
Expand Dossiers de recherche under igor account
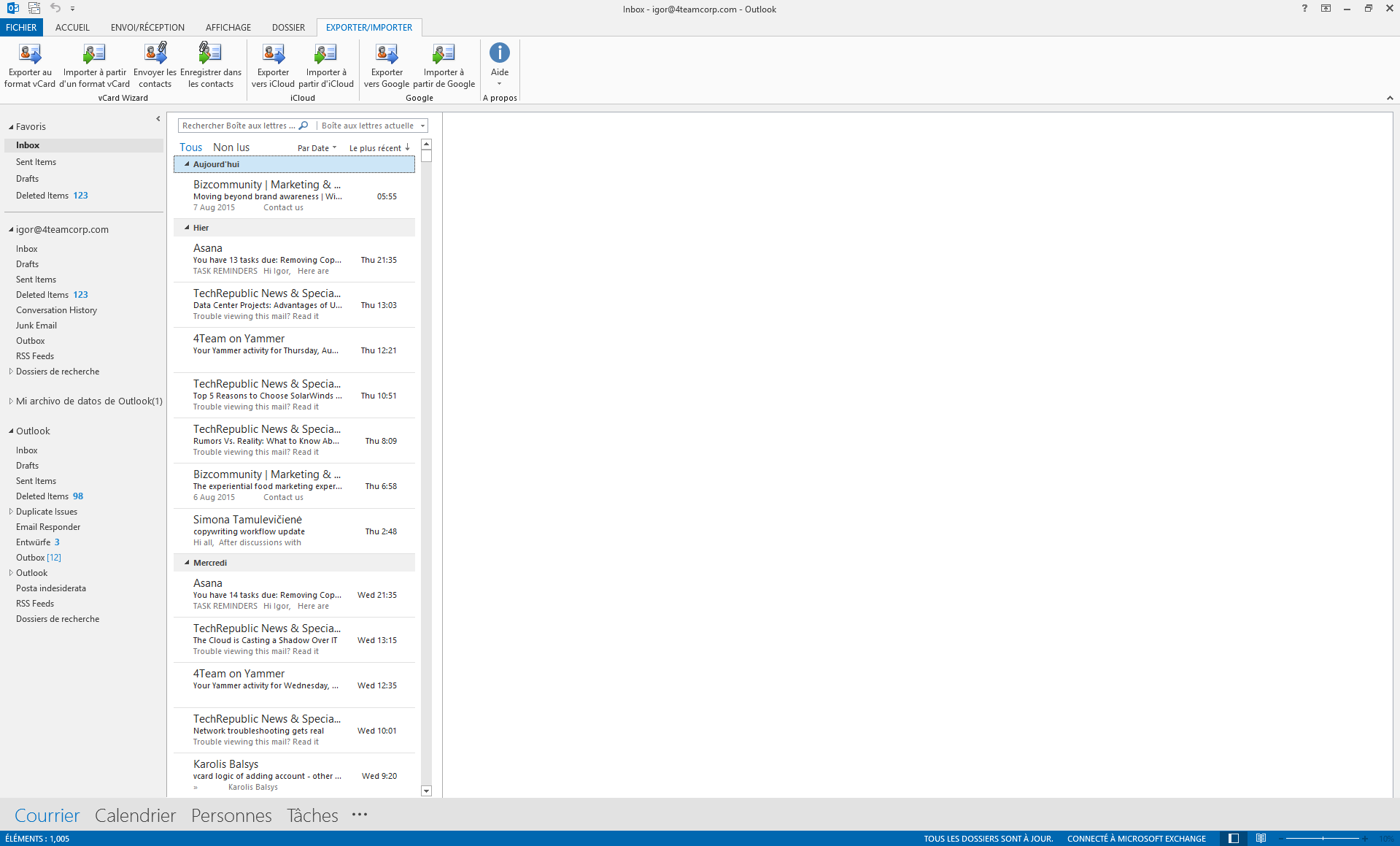pyautogui.click(x=11, y=372)
